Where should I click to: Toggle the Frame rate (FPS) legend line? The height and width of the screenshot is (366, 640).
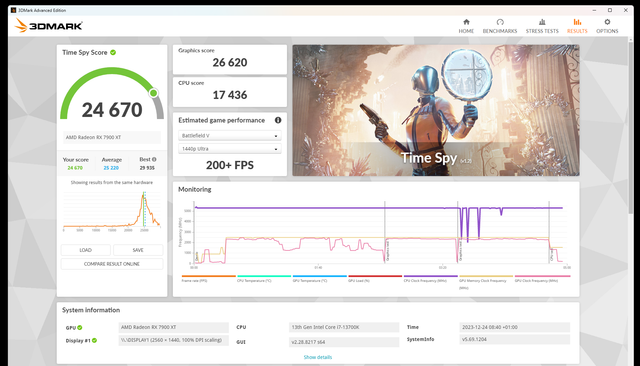[x=209, y=276]
